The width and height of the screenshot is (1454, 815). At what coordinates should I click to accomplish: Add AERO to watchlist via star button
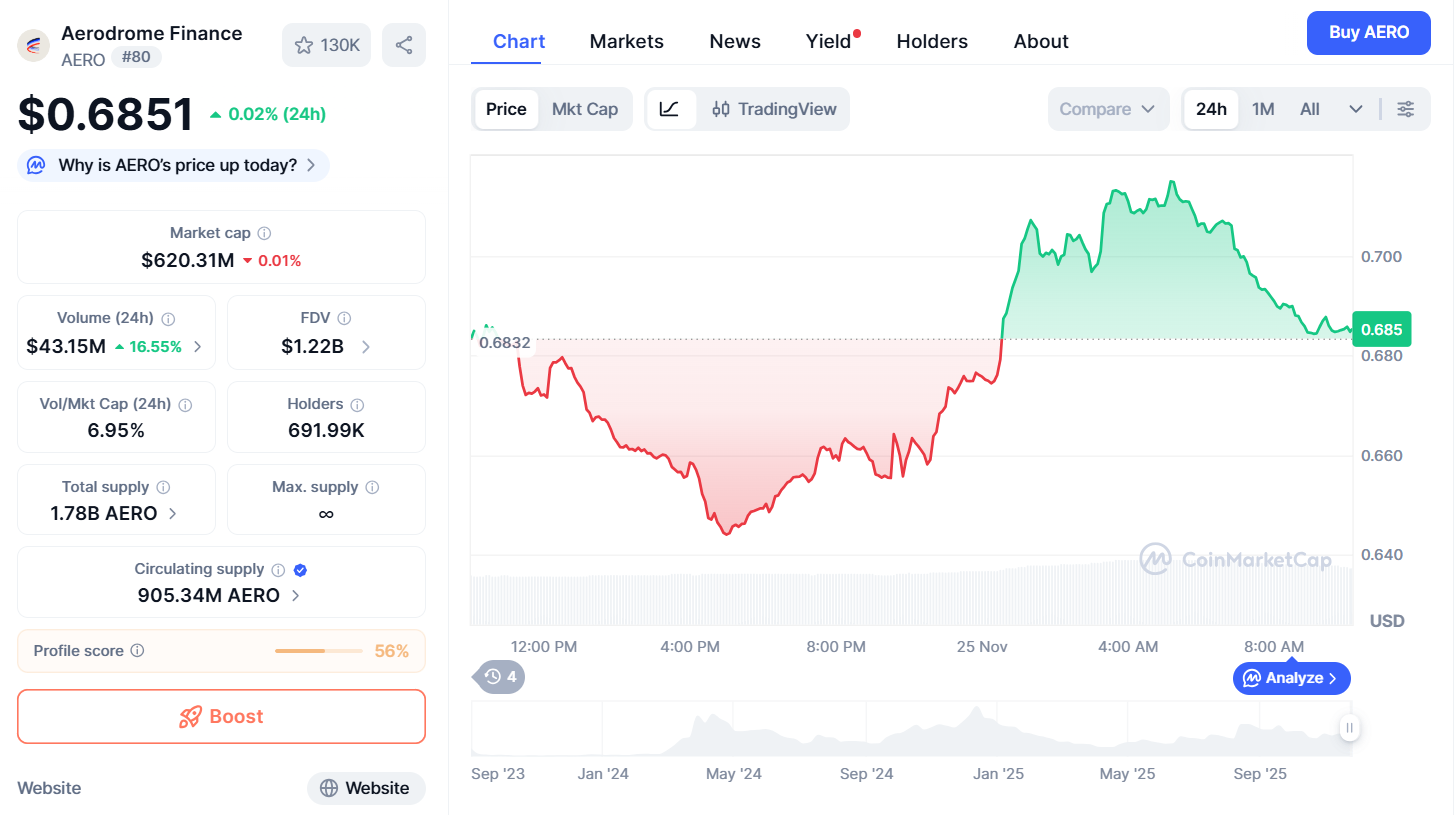tap(326, 45)
